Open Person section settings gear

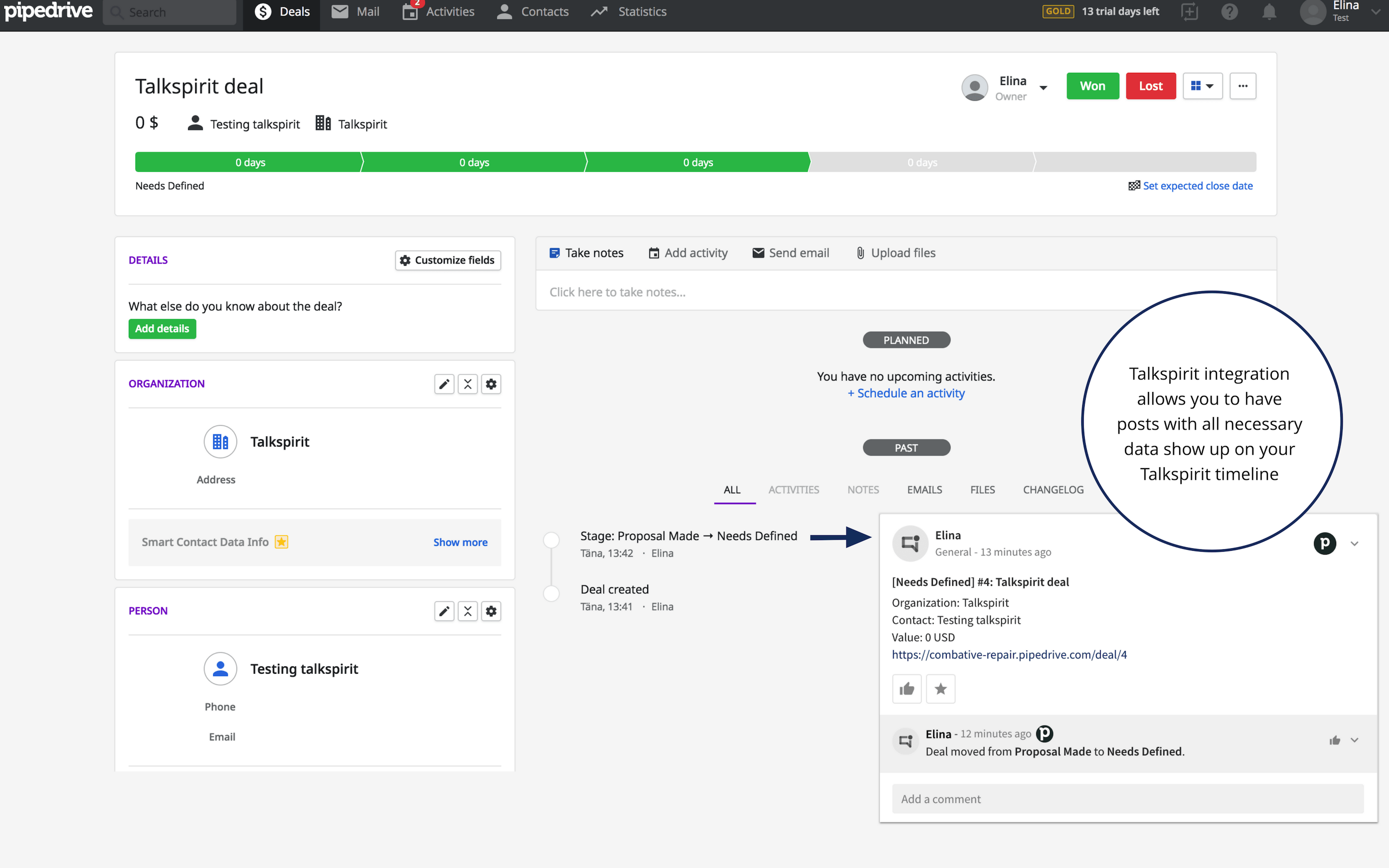[x=491, y=611]
